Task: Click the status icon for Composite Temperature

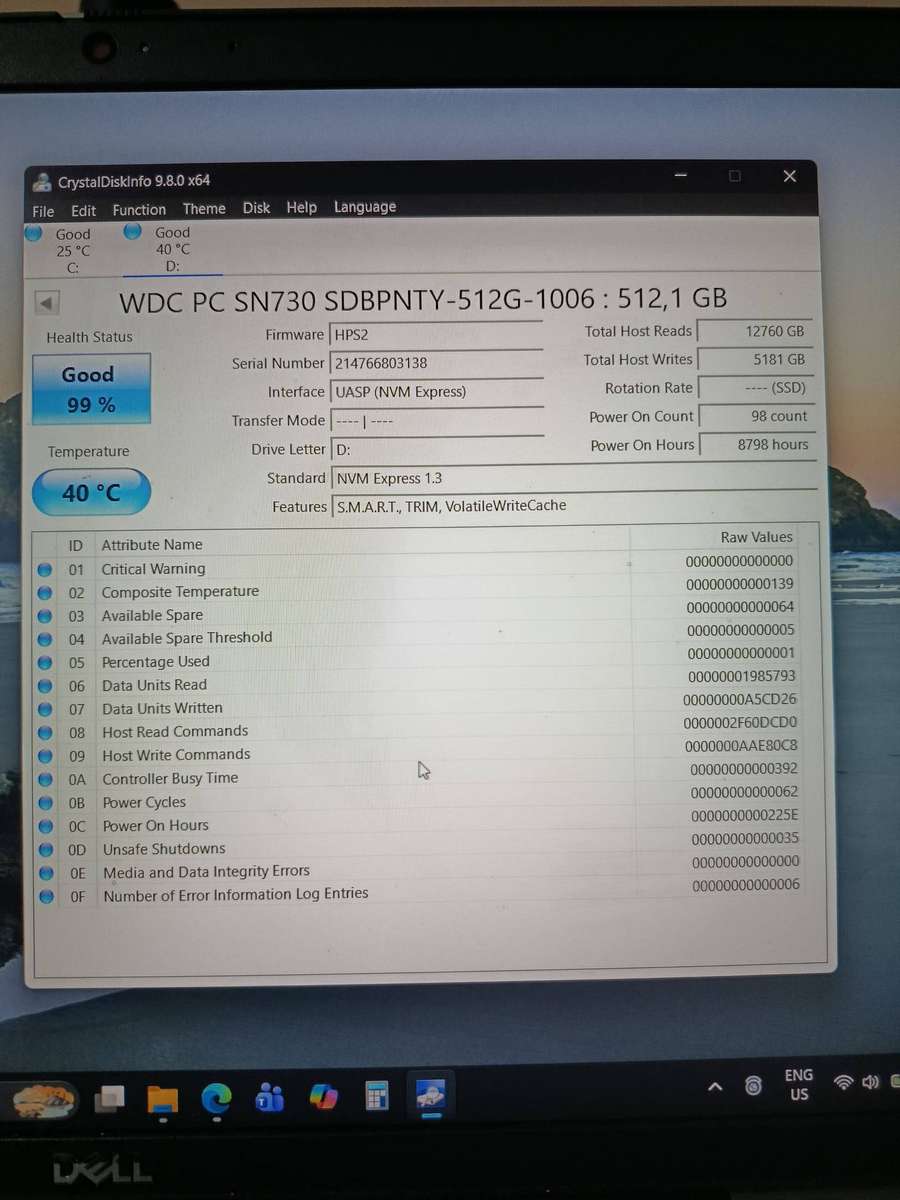Action: (x=44, y=593)
